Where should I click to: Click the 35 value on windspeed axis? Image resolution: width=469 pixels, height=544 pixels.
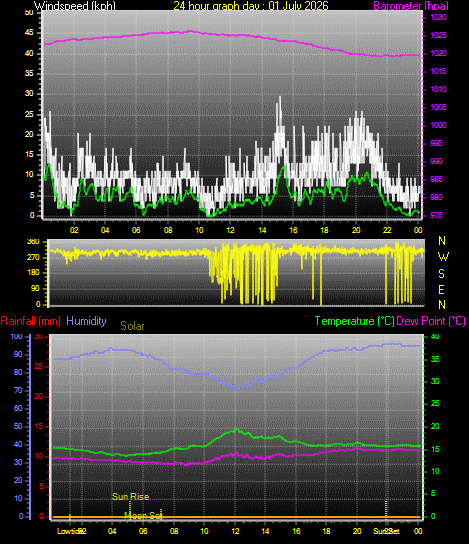[29, 74]
